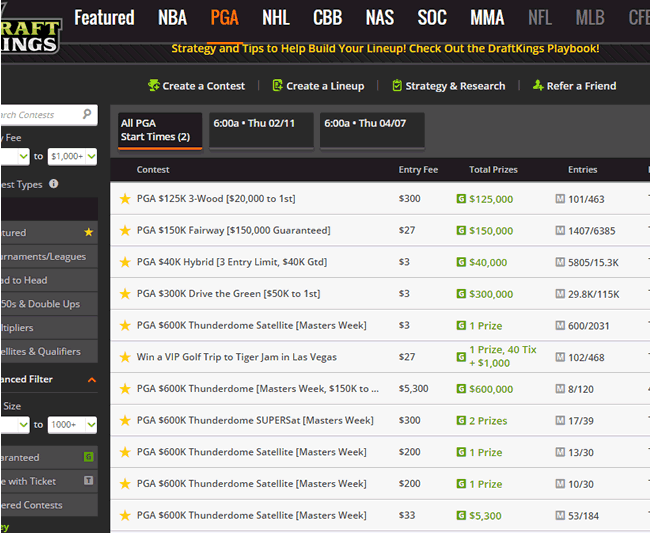Click the guaranteed G icon beside $150,000

coord(461,230)
